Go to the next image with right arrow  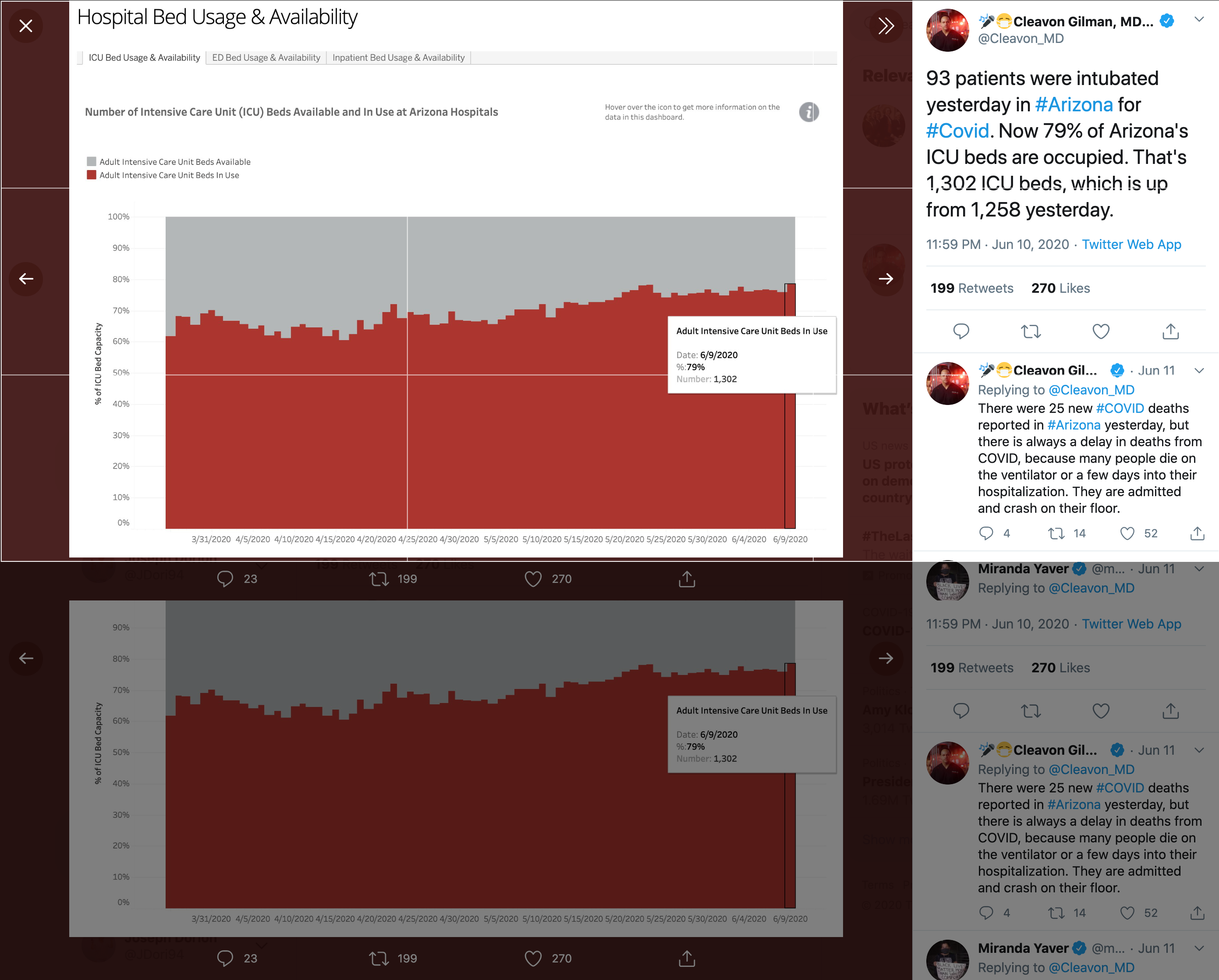(x=886, y=278)
